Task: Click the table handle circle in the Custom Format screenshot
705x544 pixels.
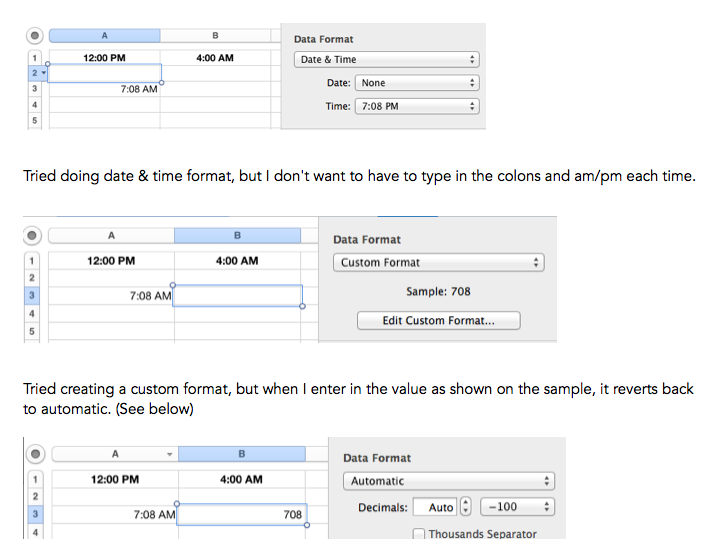Action: [x=34, y=236]
